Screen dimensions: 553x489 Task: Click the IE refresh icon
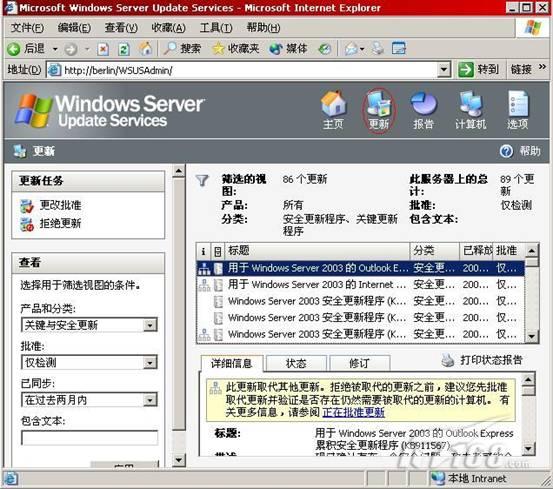tap(123, 49)
